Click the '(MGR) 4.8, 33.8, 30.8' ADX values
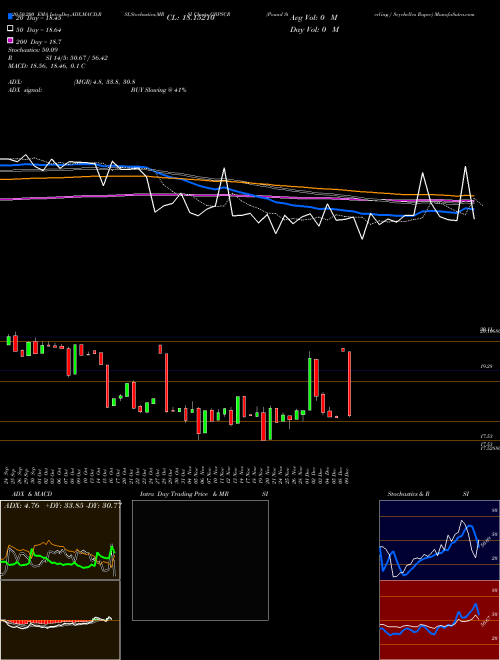The height and width of the screenshot is (660, 500). pyautogui.click(x=104, y=82)
